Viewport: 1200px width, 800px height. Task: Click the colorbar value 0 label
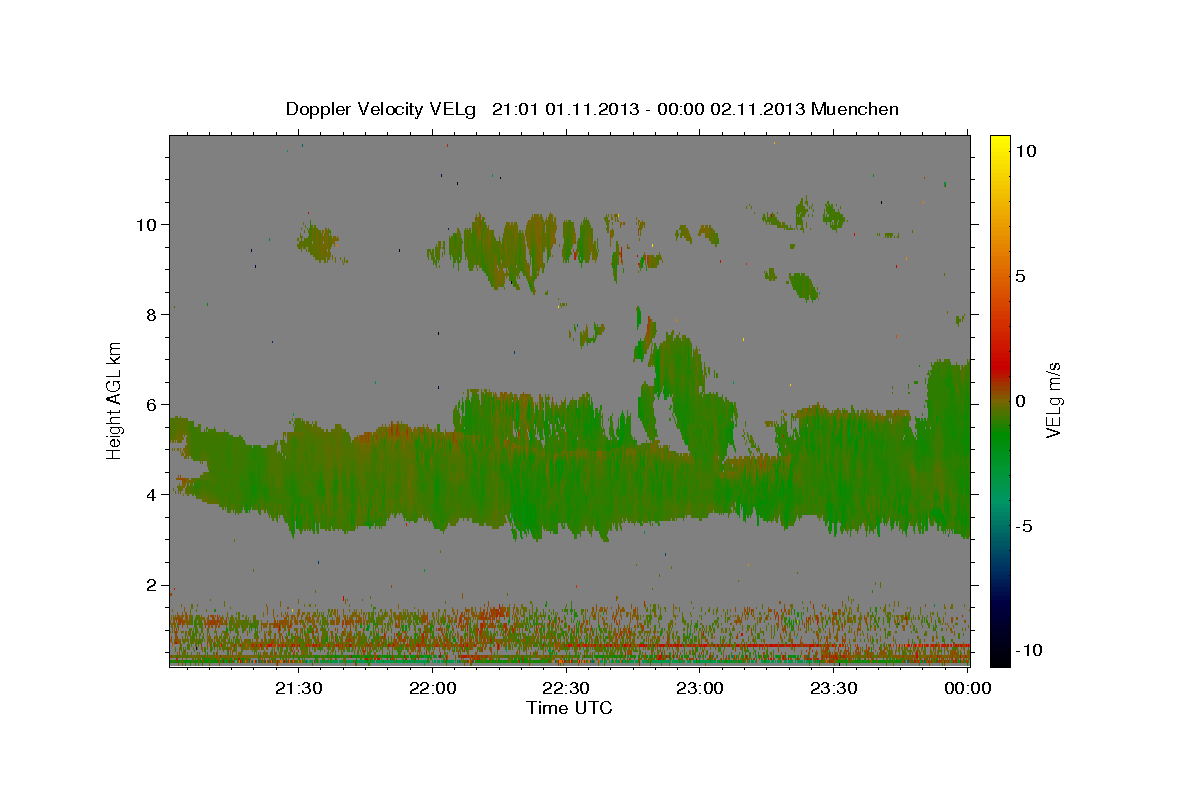1021,401
